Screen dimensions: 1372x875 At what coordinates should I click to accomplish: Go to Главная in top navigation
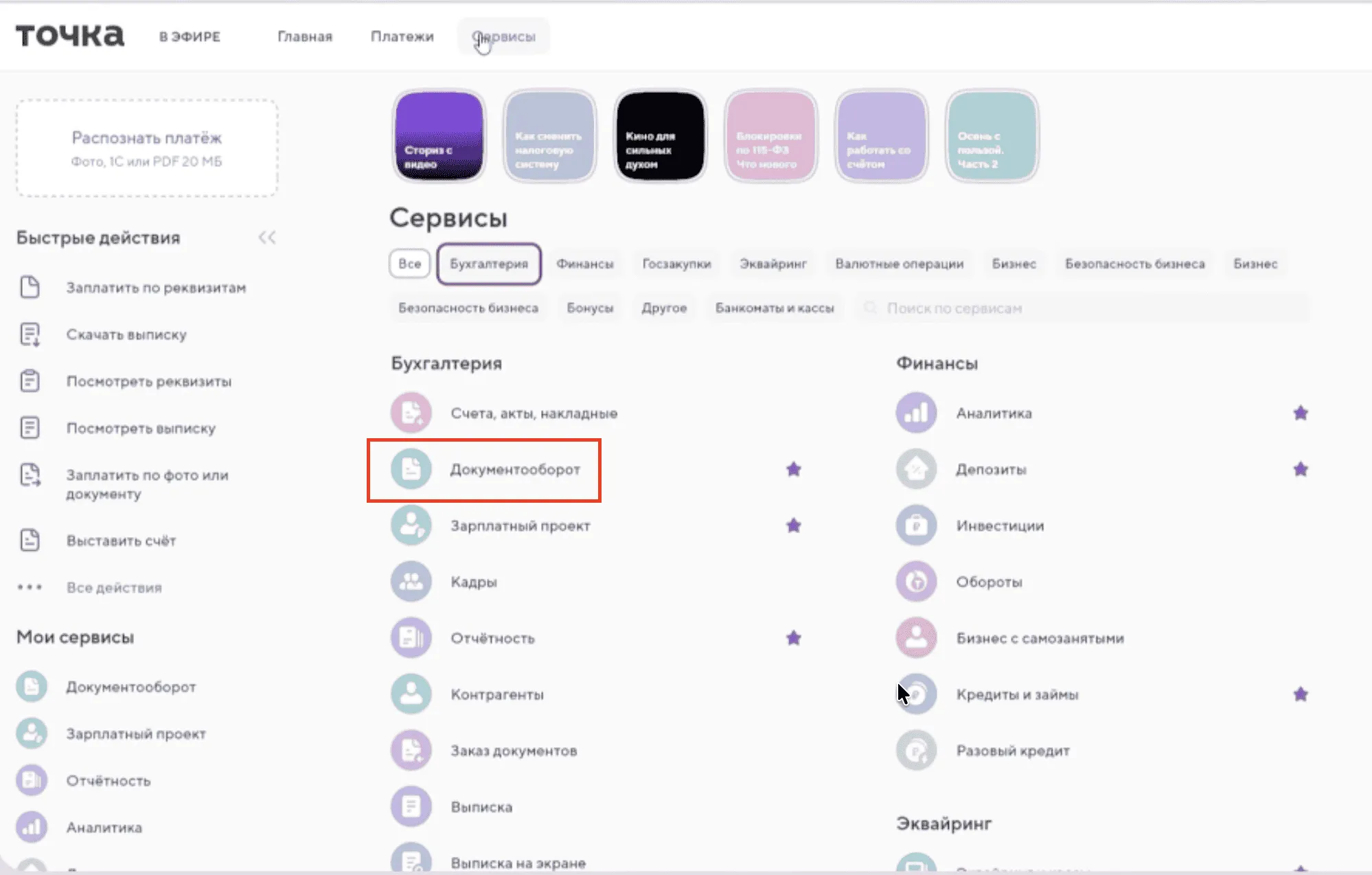click(304, 36)
